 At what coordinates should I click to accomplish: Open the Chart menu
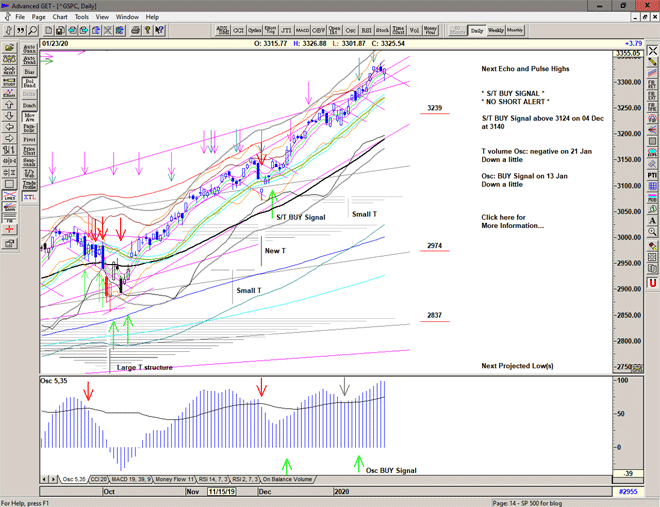tap(60, 17)
